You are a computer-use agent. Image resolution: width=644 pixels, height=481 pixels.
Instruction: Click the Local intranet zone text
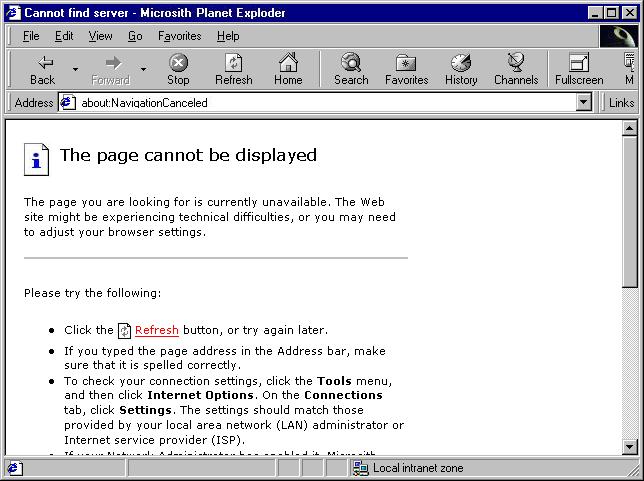click(x=418, y=468)
